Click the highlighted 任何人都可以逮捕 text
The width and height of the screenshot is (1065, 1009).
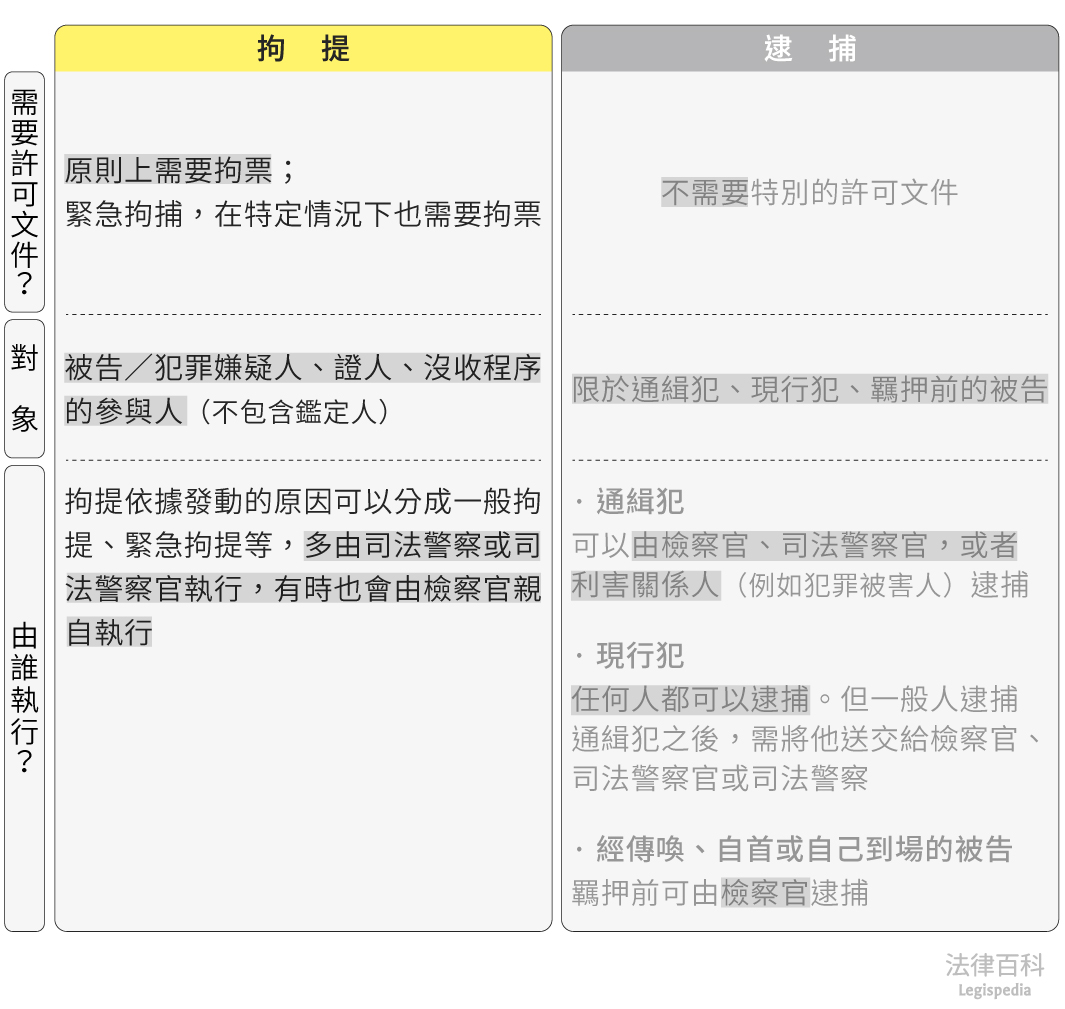point(690,698)
